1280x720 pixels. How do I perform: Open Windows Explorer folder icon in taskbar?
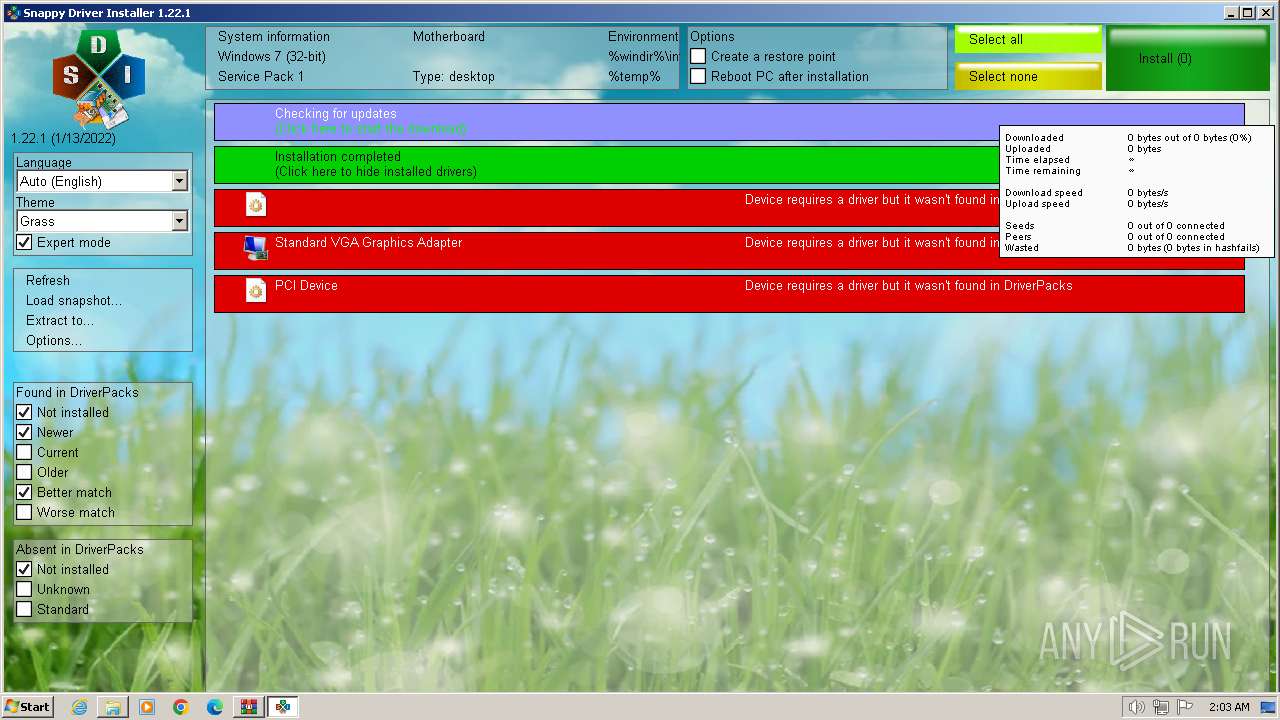coord(113,707)
